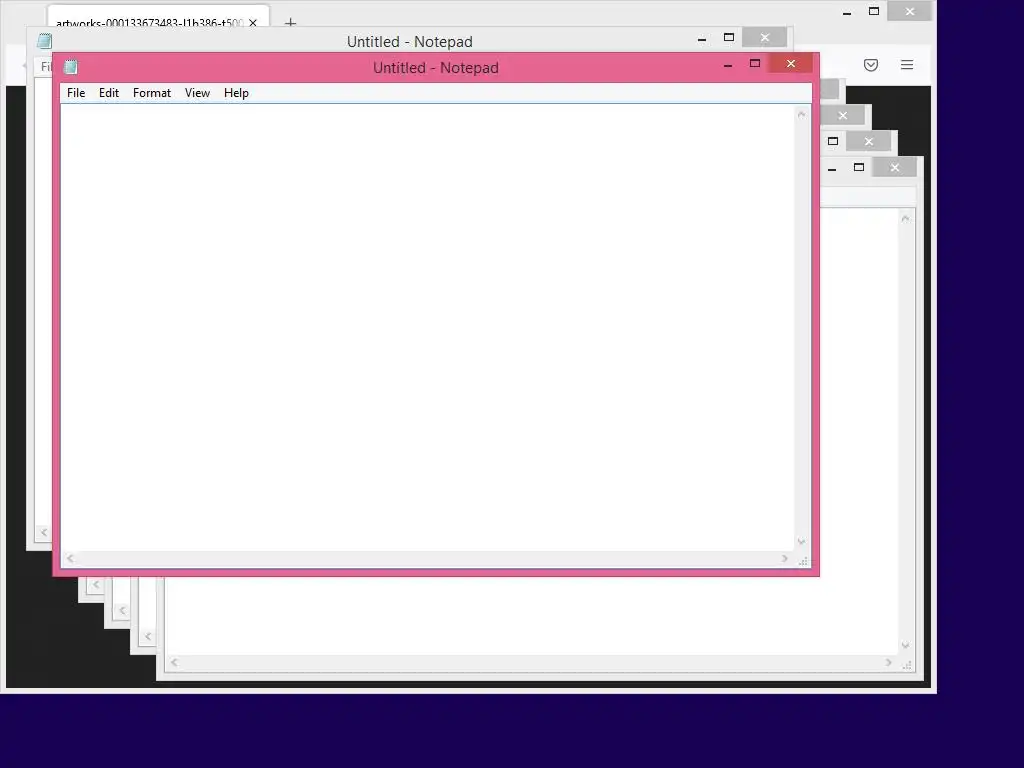Screen dimensions: 1024x768
Task: Open the browser hamburger menu
Action: click(906, 64)
